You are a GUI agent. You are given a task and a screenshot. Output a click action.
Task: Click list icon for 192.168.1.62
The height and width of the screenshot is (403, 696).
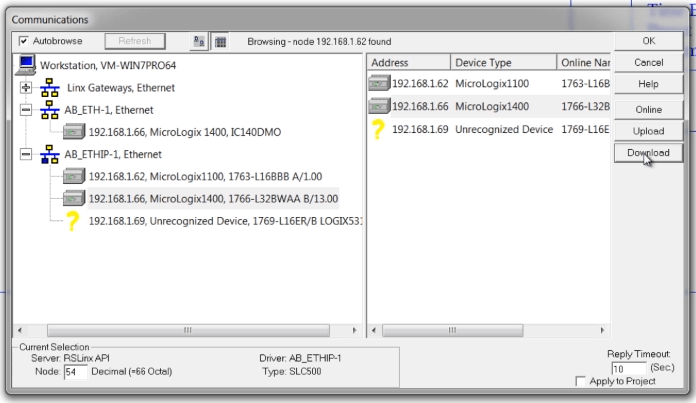(379, 83)
